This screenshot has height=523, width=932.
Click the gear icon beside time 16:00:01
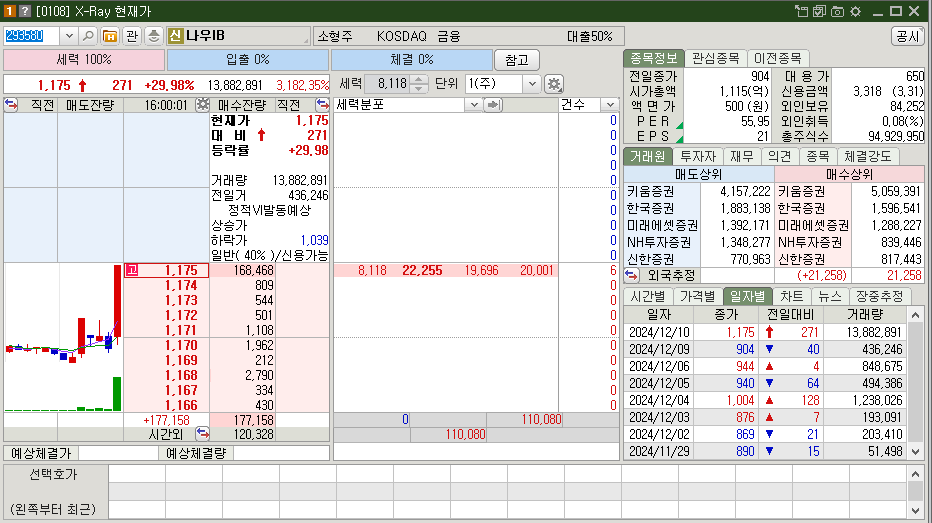point(203,105)
